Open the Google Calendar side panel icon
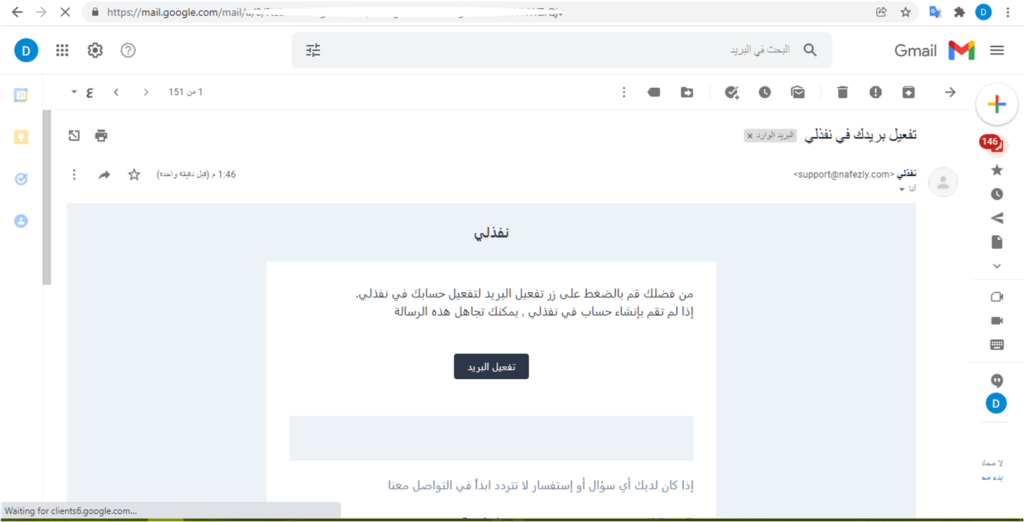Viewport: 1024px width, 522px height. tap(21, 95)
